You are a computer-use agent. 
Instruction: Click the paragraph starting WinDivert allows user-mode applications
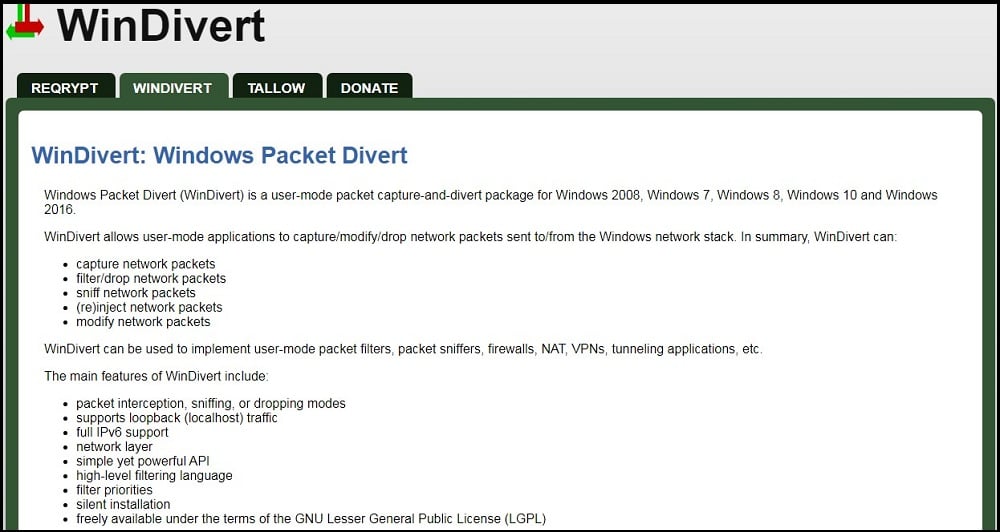tap(471, 237)
